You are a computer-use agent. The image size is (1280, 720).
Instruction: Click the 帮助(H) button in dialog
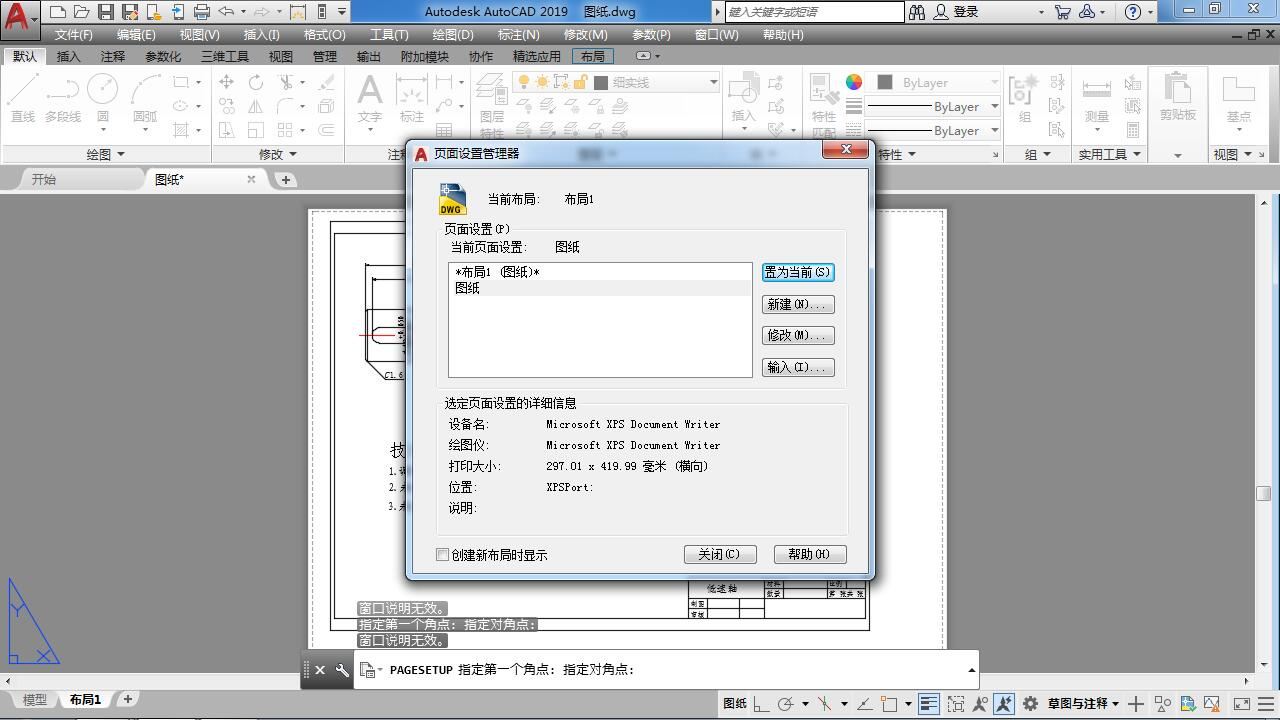click(x=810, y=554)
